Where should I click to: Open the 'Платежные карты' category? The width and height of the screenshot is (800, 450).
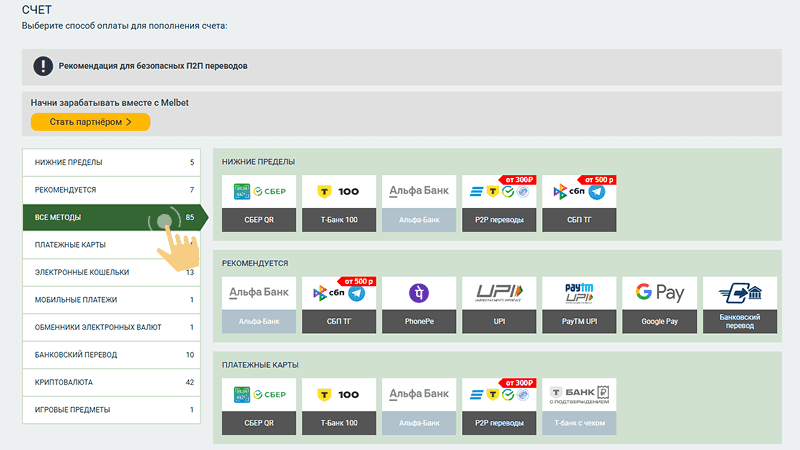pos(111,245)
